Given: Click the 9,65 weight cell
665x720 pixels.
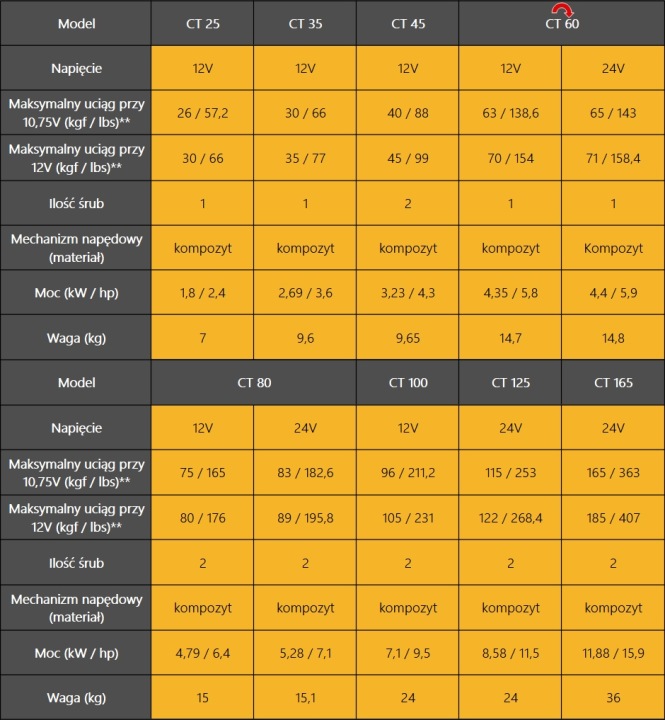Looking at the screenshot, I should point(408,338).
